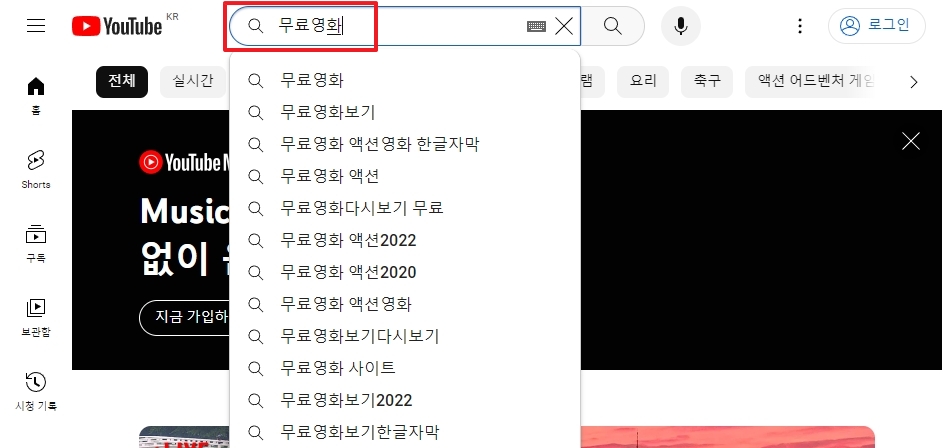Open the 홈 sidebar item
946x448 pixels.
36,95
